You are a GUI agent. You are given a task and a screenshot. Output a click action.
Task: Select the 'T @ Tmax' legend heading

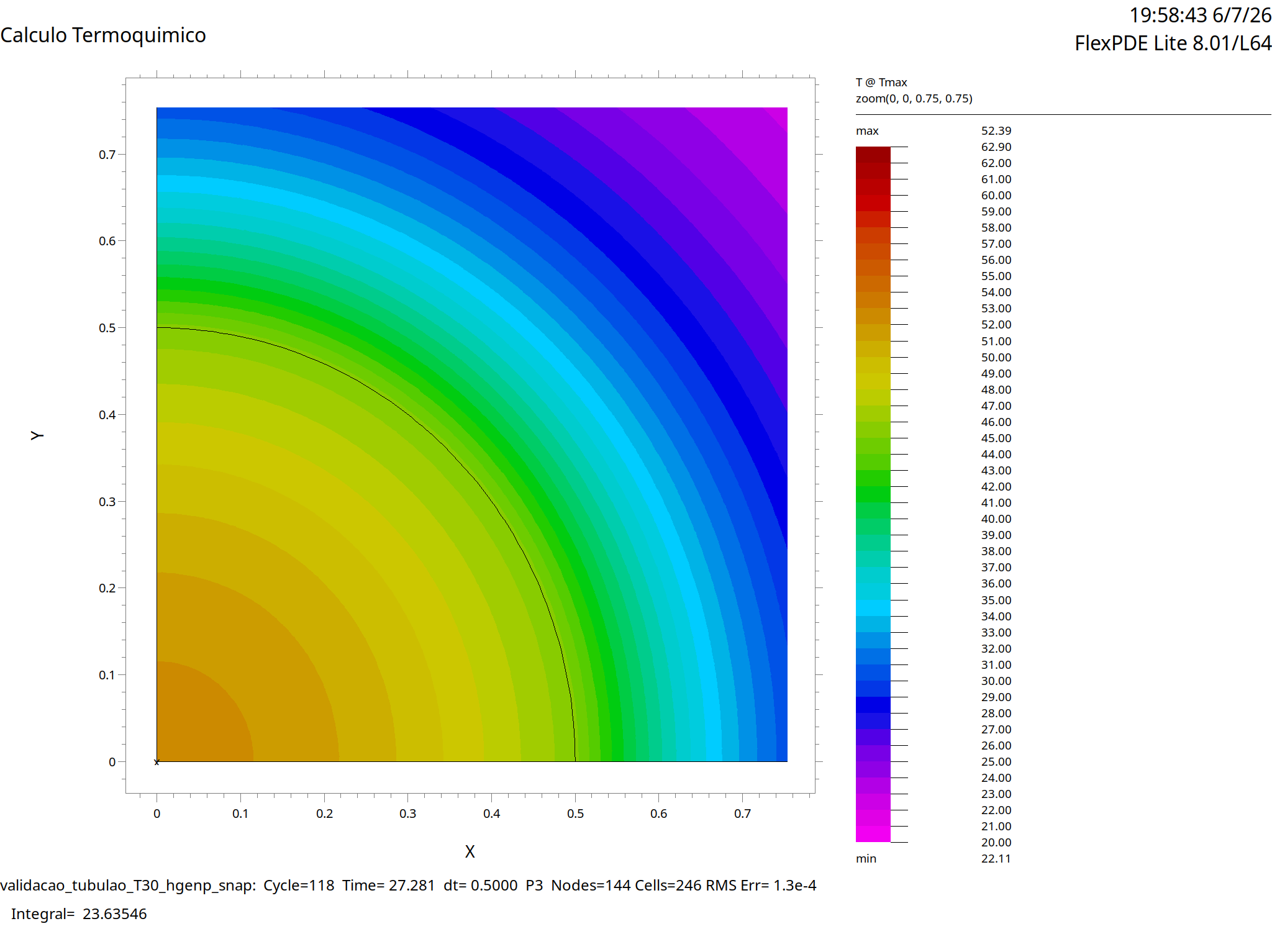pos(881,82)
